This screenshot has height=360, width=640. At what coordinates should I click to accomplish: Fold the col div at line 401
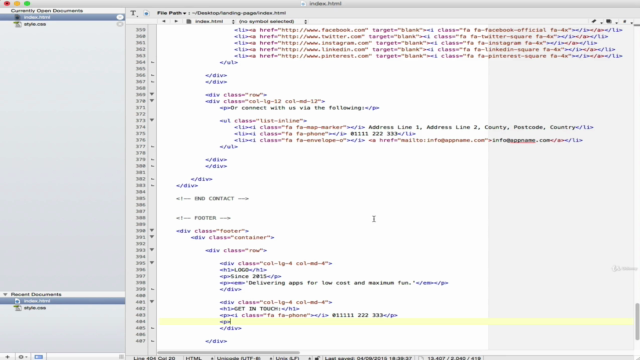pyautogui.click(x=152, y=302)
